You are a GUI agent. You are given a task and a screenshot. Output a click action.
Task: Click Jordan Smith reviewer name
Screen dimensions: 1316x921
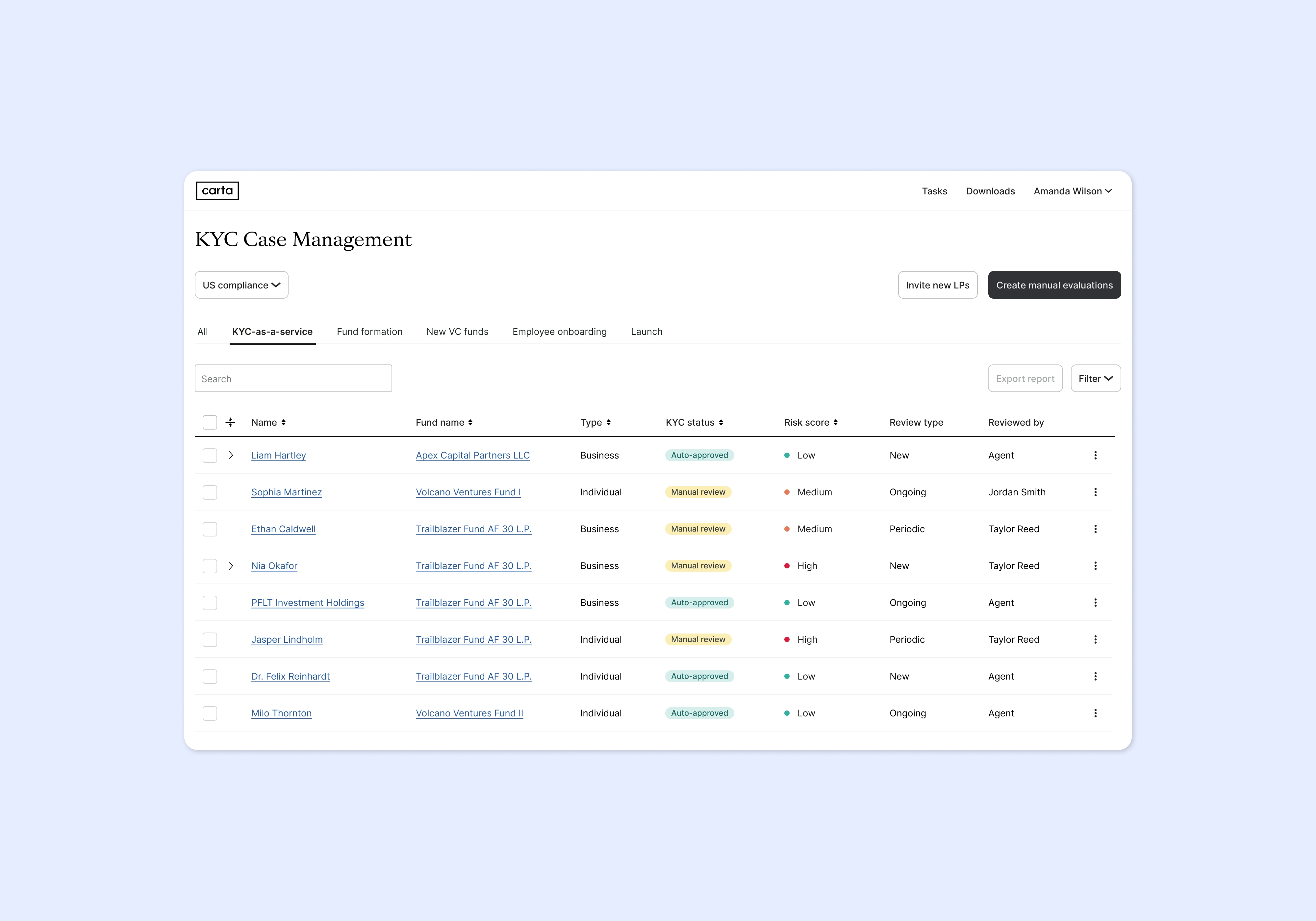pos(1017,492)
